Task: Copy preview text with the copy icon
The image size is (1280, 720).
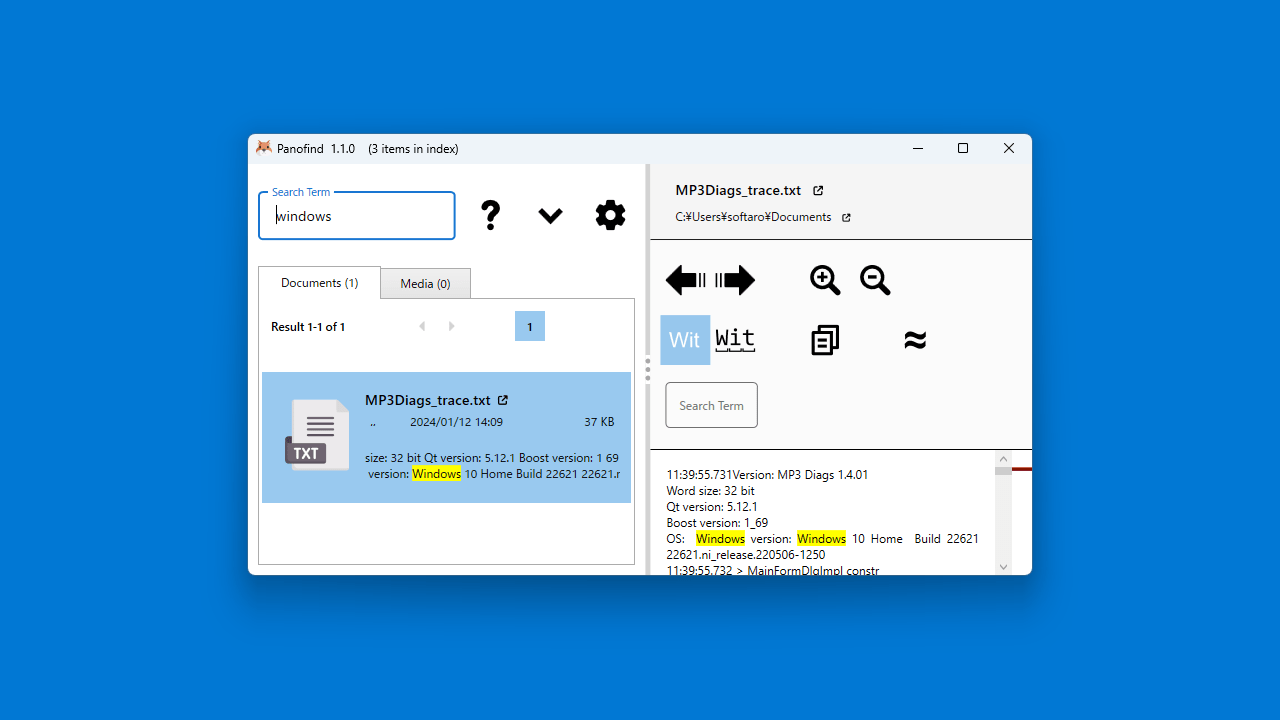Action: pos(825,340)
